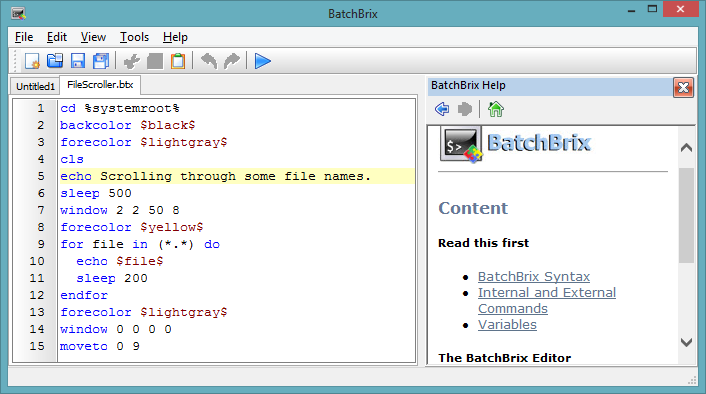Click 'forecolor $lightgray$' on line 3
The width and height of the screenshot is (706, 394).
[x=144, y=142]
